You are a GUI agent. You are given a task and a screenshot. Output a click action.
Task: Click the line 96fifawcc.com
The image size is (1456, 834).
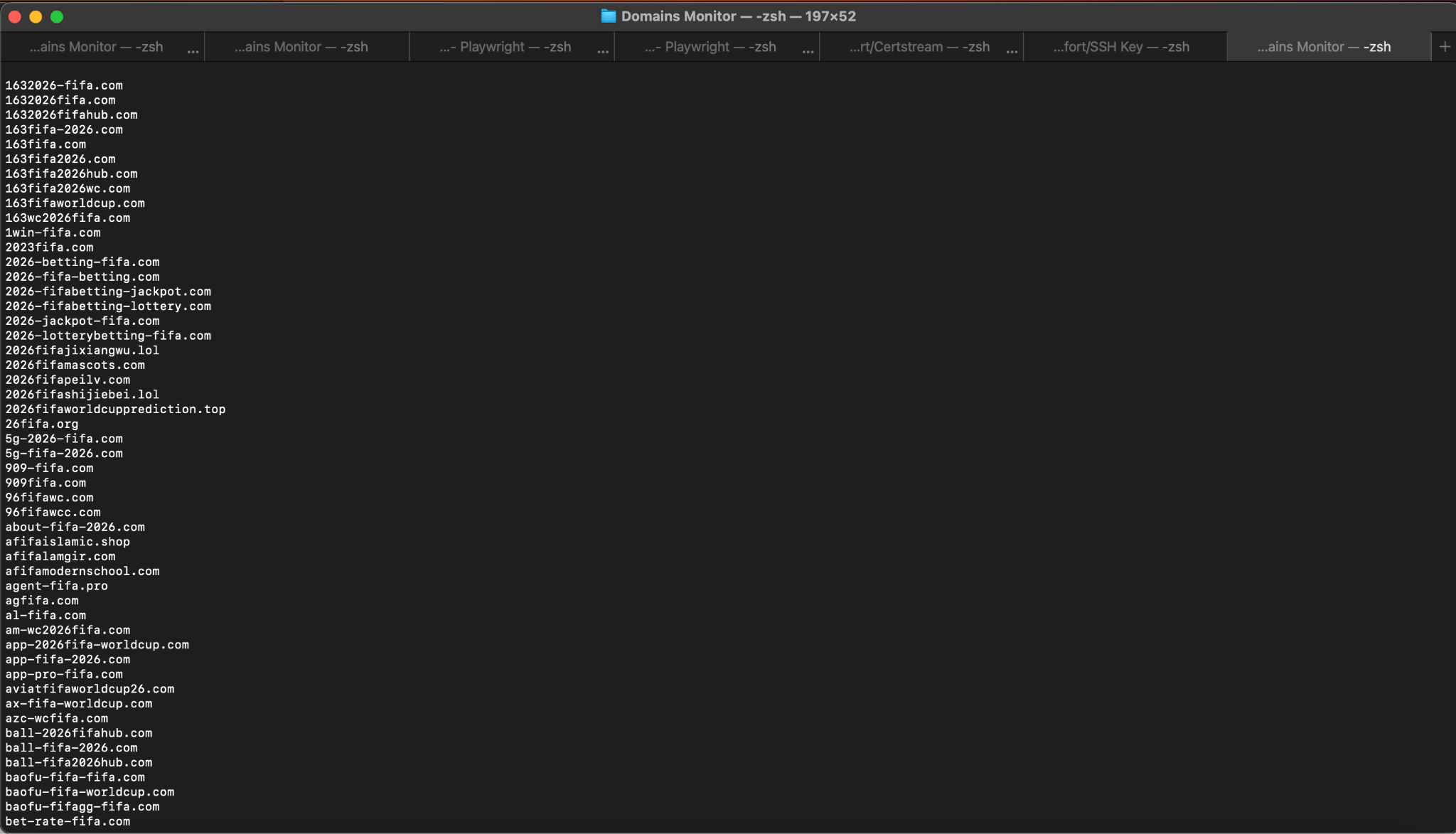click(x=53, y=512)
